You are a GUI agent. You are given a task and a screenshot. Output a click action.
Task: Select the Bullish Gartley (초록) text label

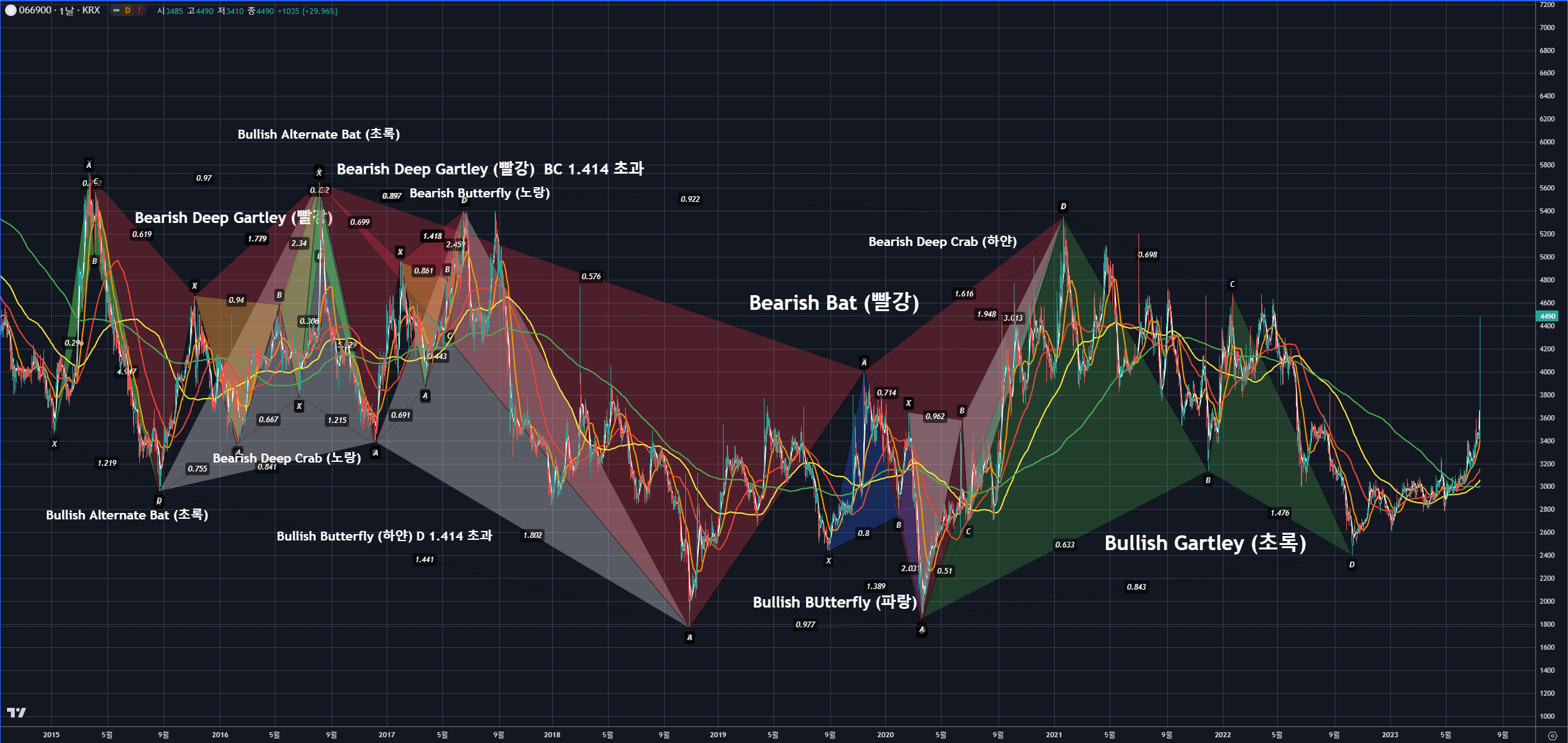coord(1205,543)
